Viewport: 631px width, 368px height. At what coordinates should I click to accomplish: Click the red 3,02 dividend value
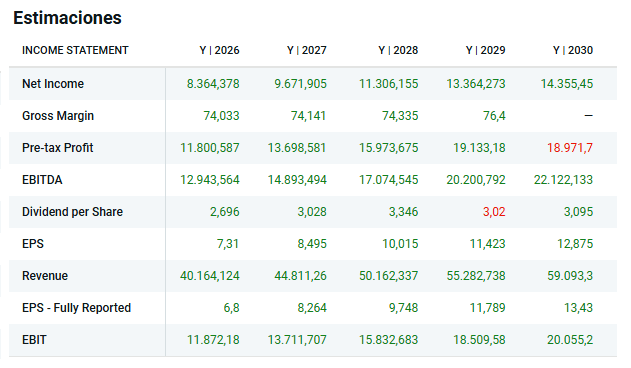coord(494,212)
